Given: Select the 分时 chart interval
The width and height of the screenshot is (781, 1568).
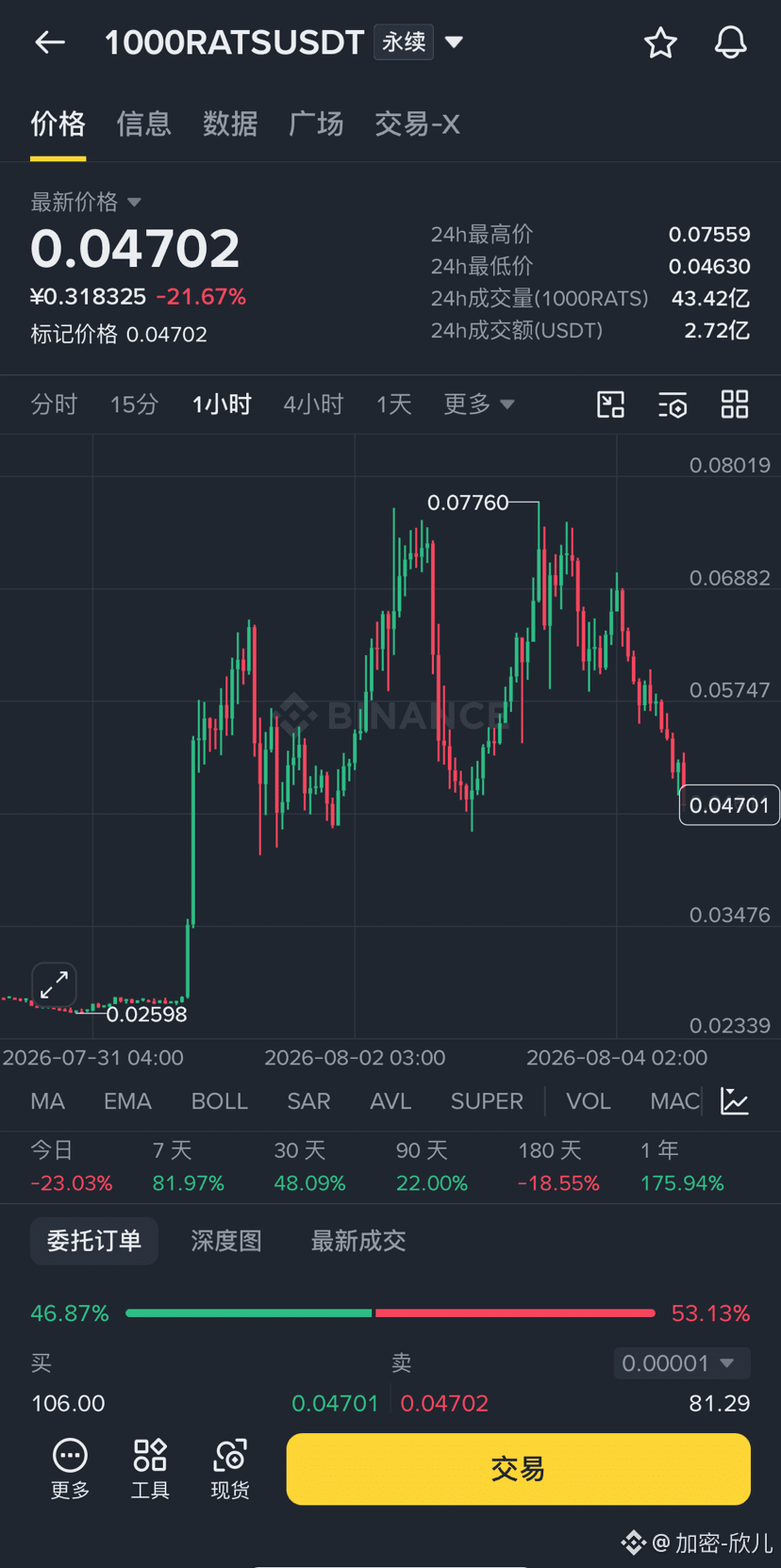Looking at the screenshot, I should point(54,404).
